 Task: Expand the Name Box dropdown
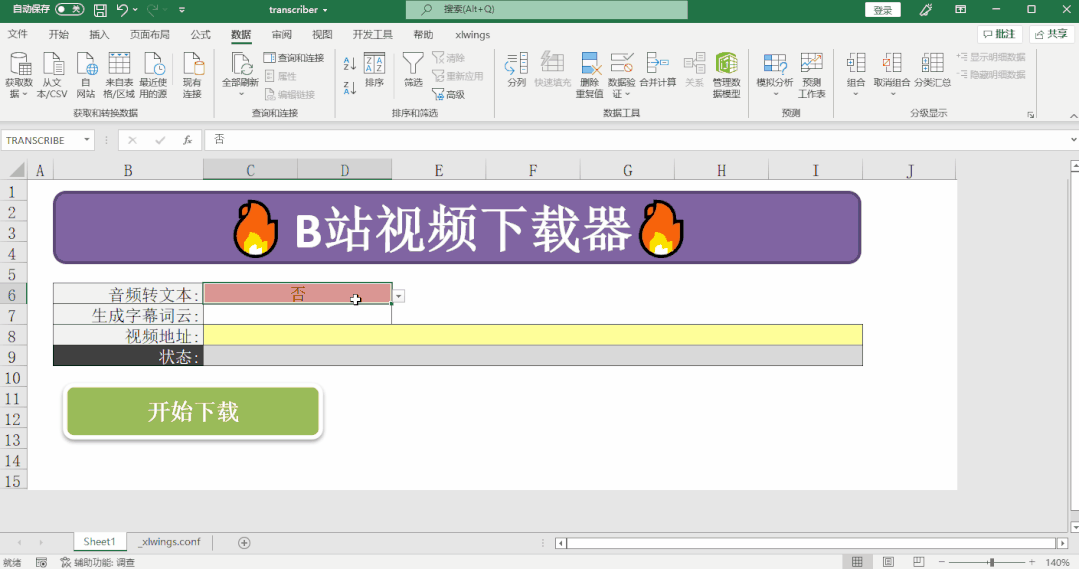[x=87, y=140]
